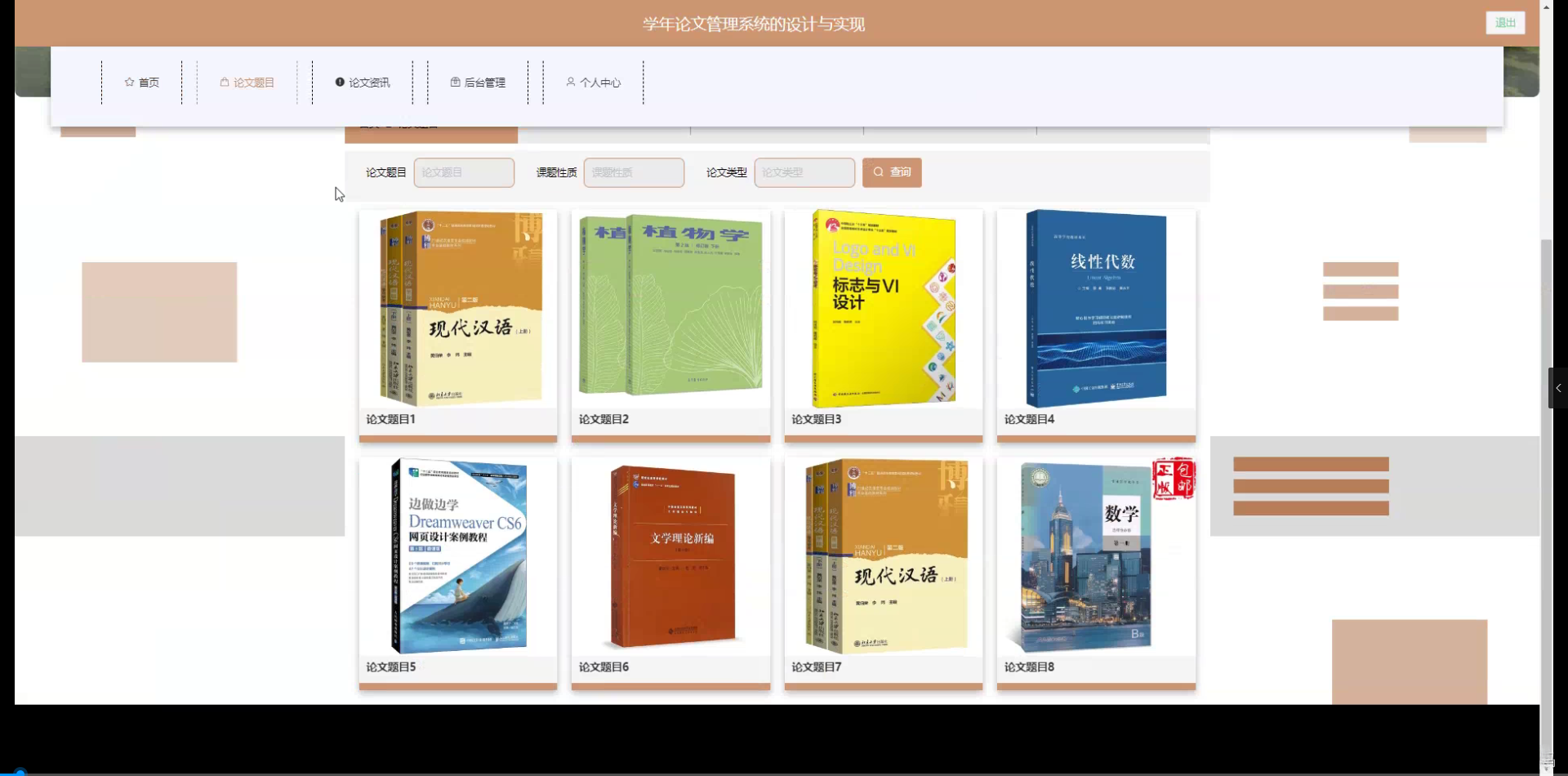Image resolution: width=1568 pixels, height=776 pixels.
Task: Click the bag icon beside 论文题目
Action: pyautogui.click(x=225, y=83)
